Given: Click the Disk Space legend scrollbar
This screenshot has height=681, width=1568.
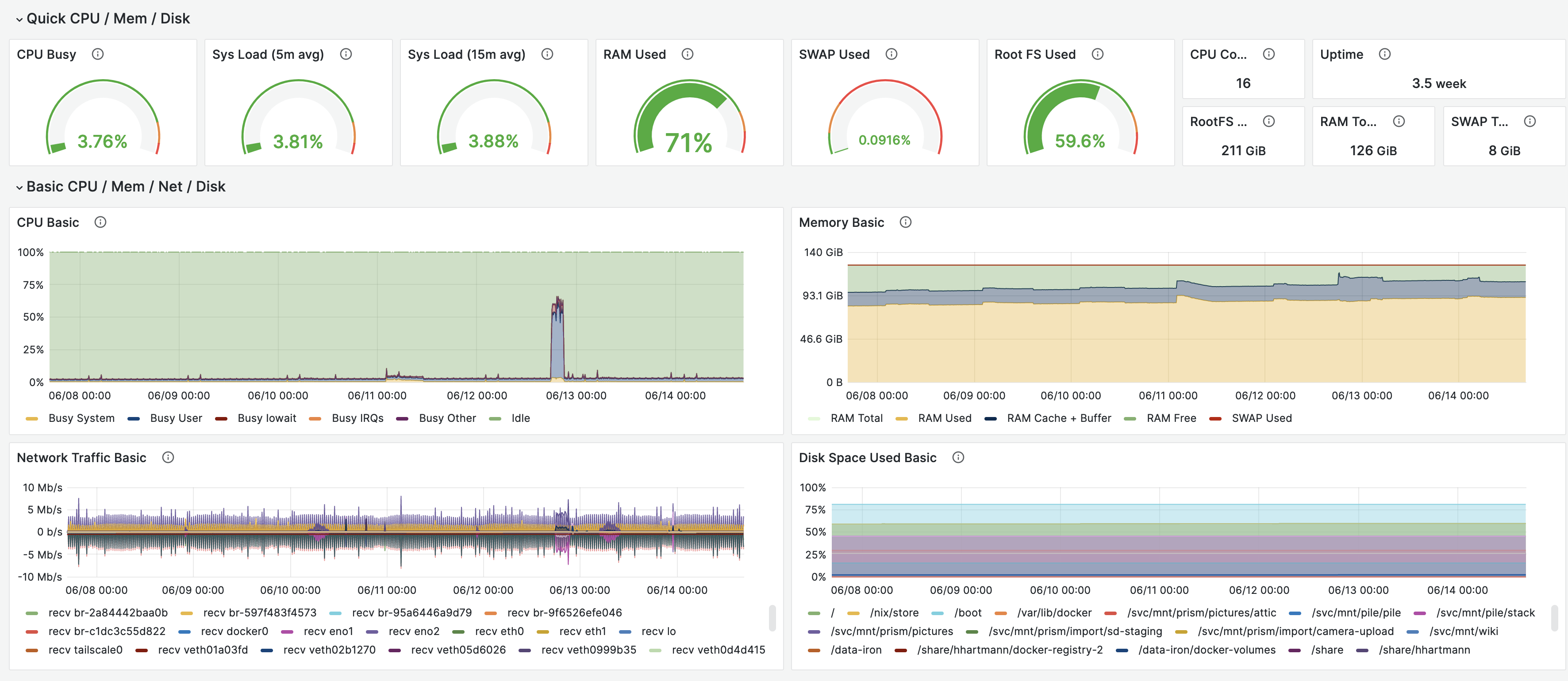Looking at the screenshot, I should pos(1554,618).
